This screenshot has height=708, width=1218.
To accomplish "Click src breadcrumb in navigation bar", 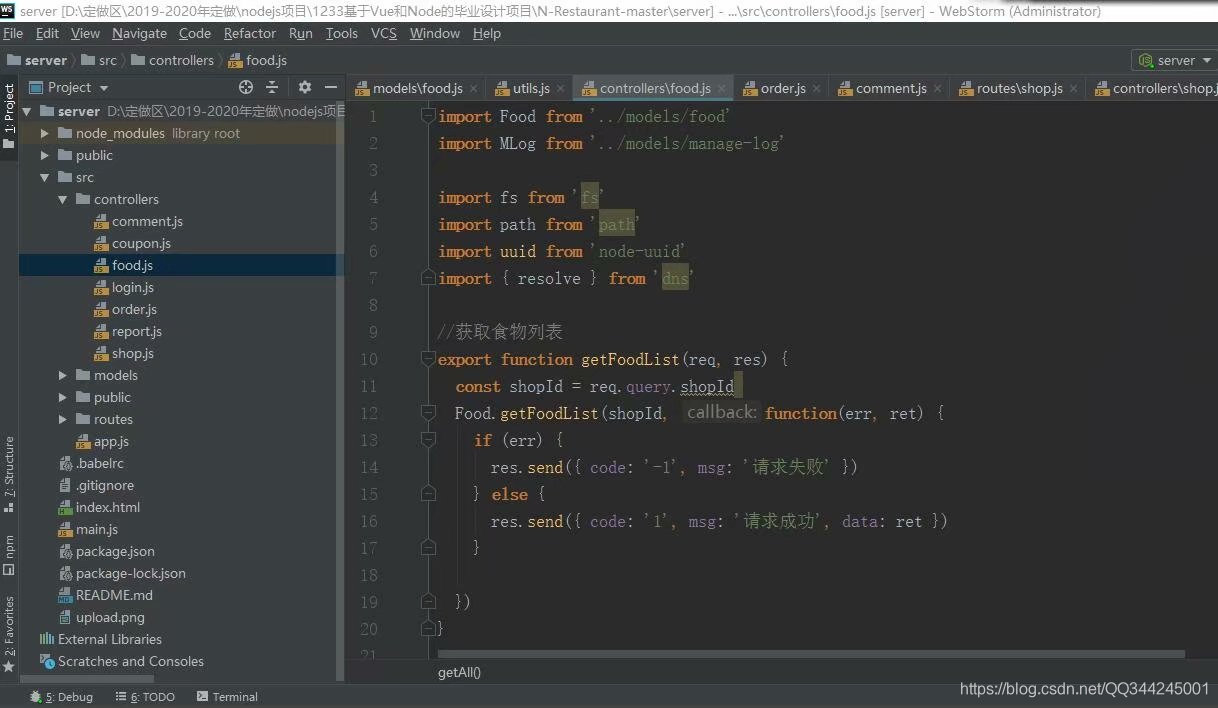I will tap(98, 60).
